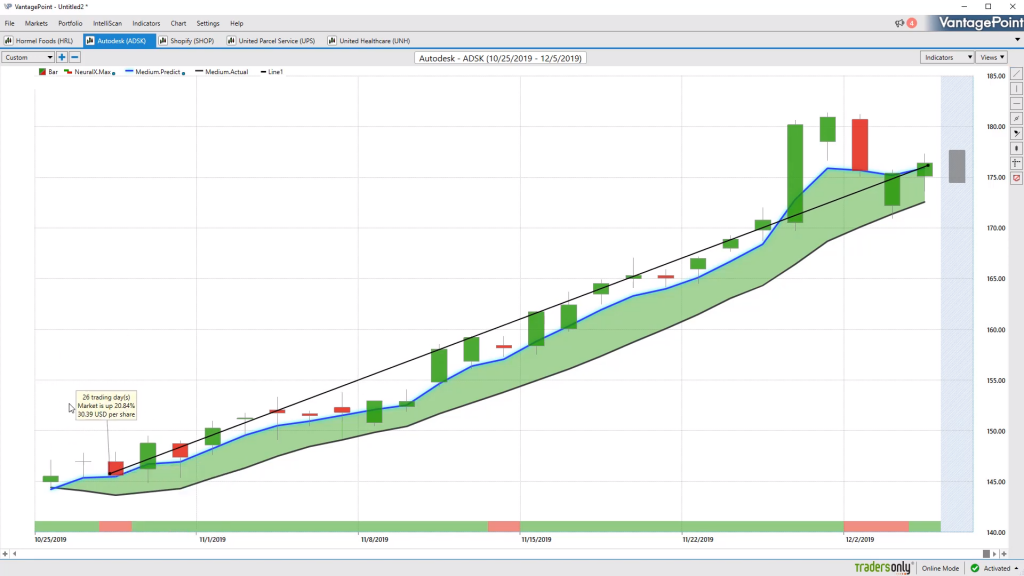Click the green Activated checkmark icon
This screenshot has width=1024, height=576.
tap(975, 568)
